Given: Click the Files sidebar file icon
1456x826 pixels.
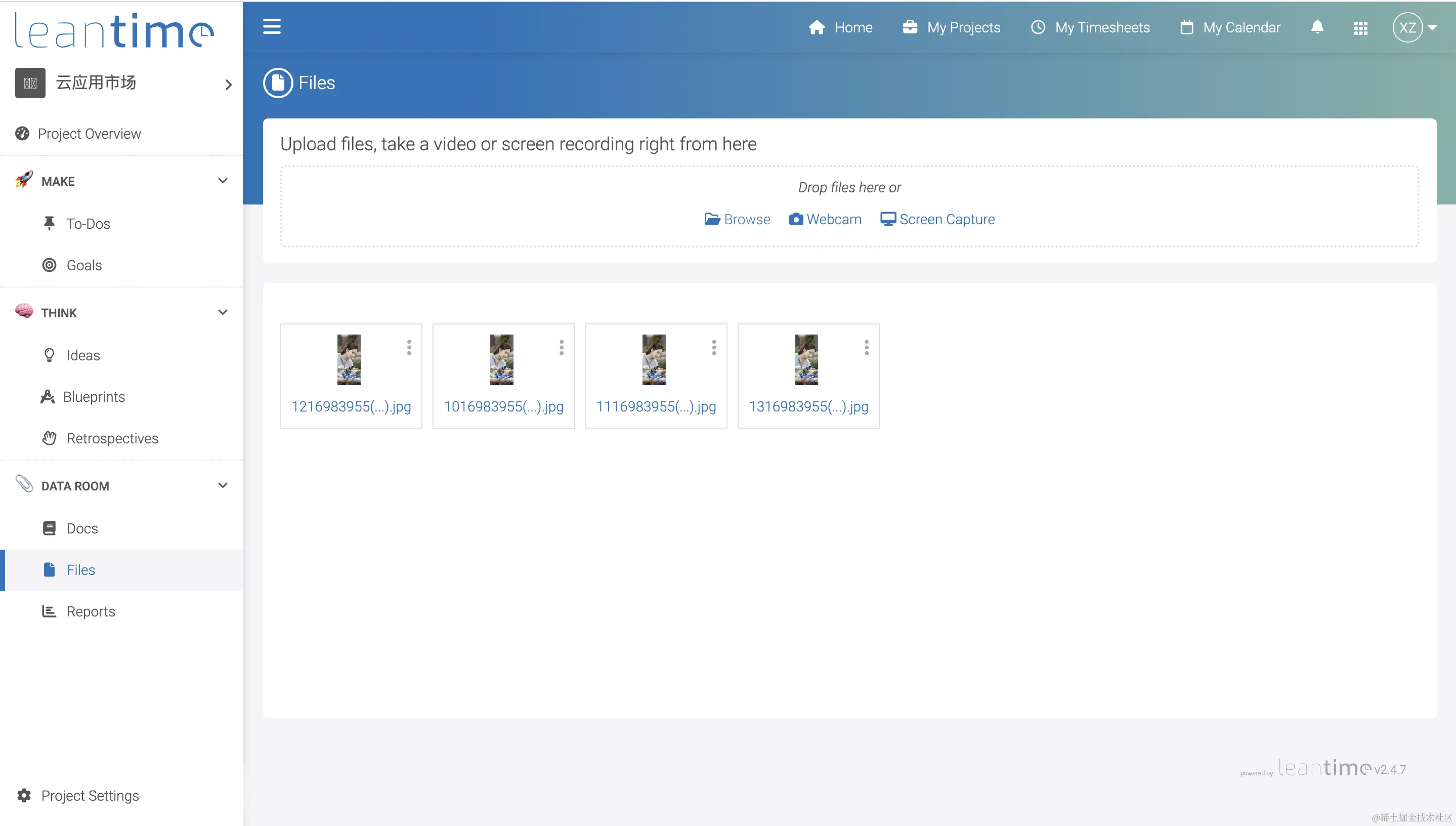Looking at the screenshot, I should (50, 569).
